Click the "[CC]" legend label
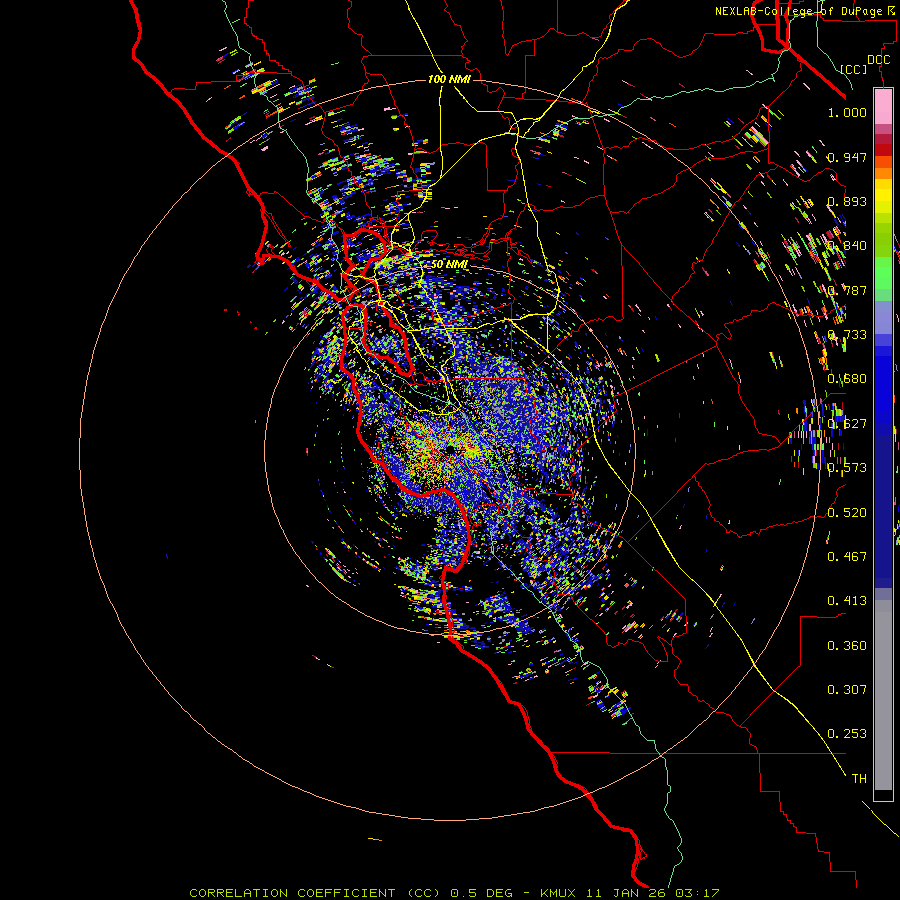The height and width of the screenshot is (900, 900). pos(854,69)
